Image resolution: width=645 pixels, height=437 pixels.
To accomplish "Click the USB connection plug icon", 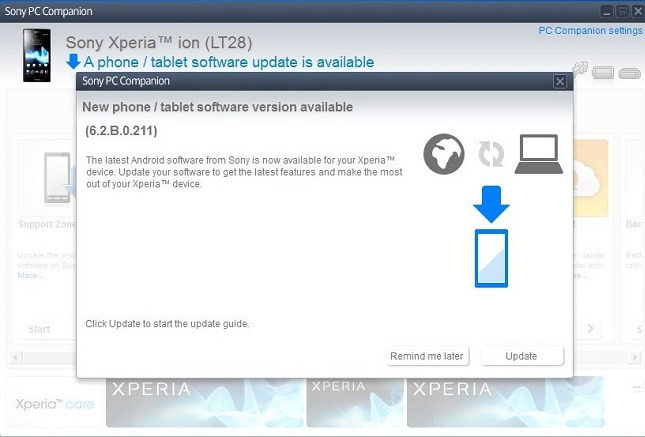I will pyautogui.click(x=580, y=69).
